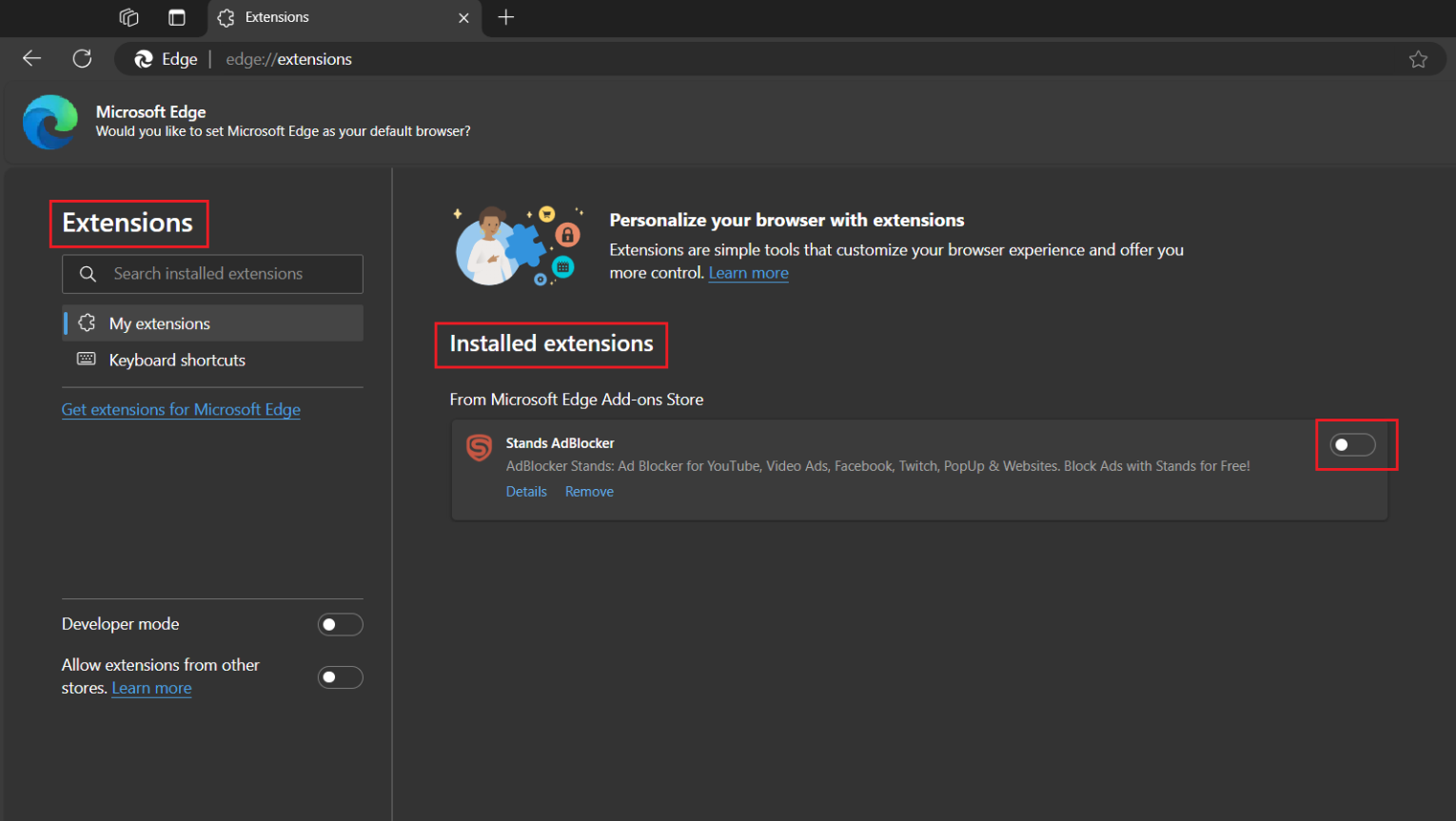Add page to favorites star icon
1456x821 pixels.
[1418, 59]
